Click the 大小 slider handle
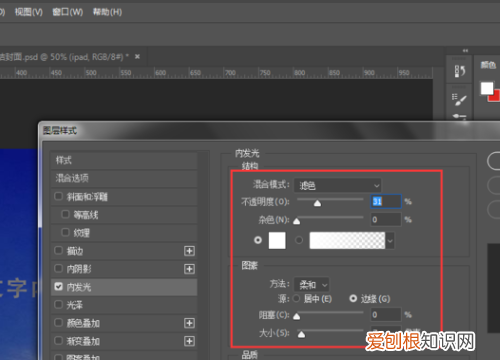The width and height of the screenshot is (500, 360). (x=301, y=334)
